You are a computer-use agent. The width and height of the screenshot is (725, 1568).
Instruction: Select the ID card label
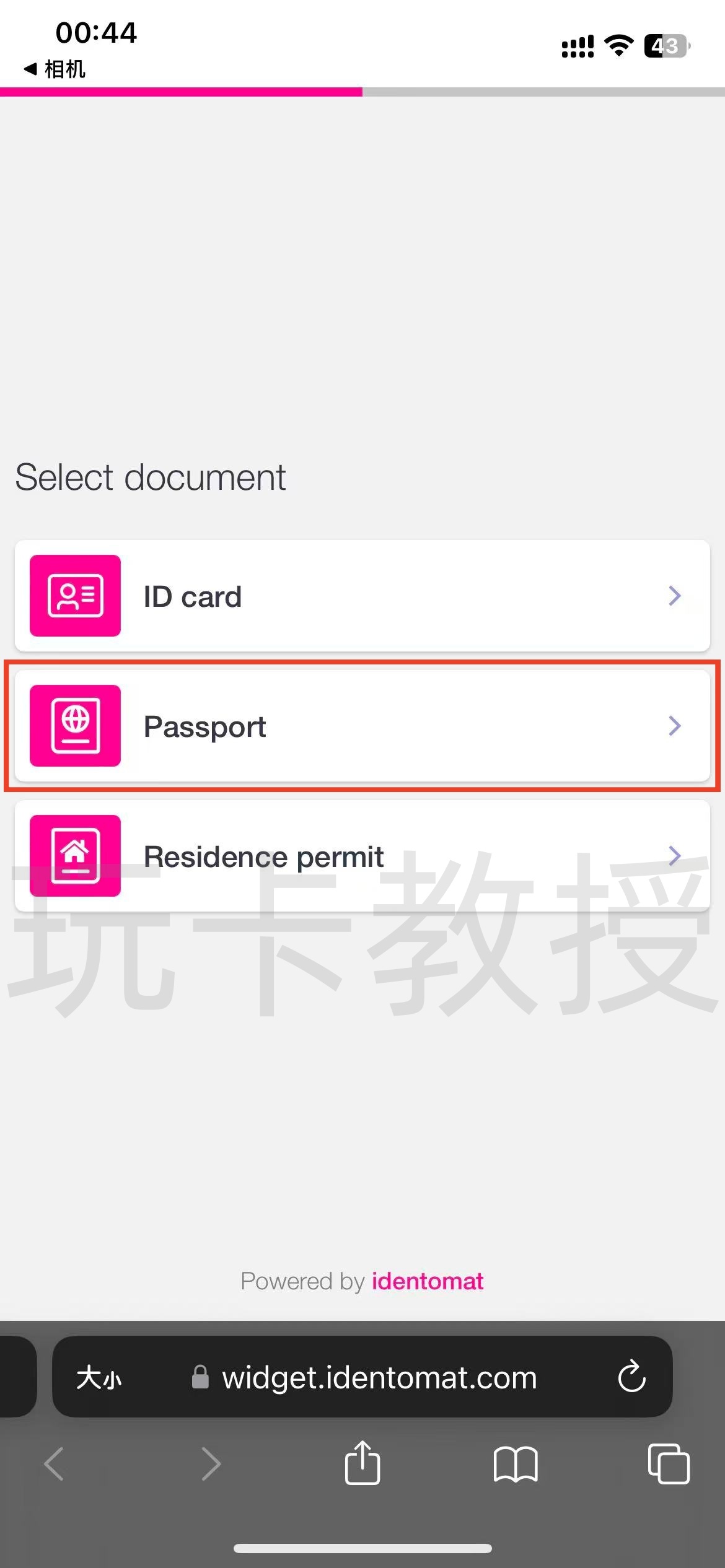click(193, 597)
